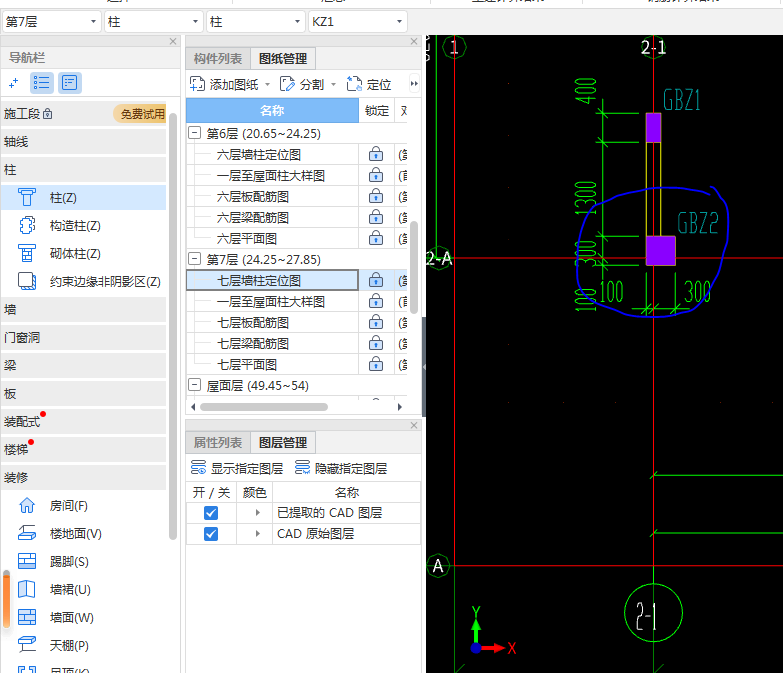Image resolution: width=783 pixels, height=673 pixels.
Task: Collapse the 屋面层 (49.45~54) node
Action: [194, 385]
